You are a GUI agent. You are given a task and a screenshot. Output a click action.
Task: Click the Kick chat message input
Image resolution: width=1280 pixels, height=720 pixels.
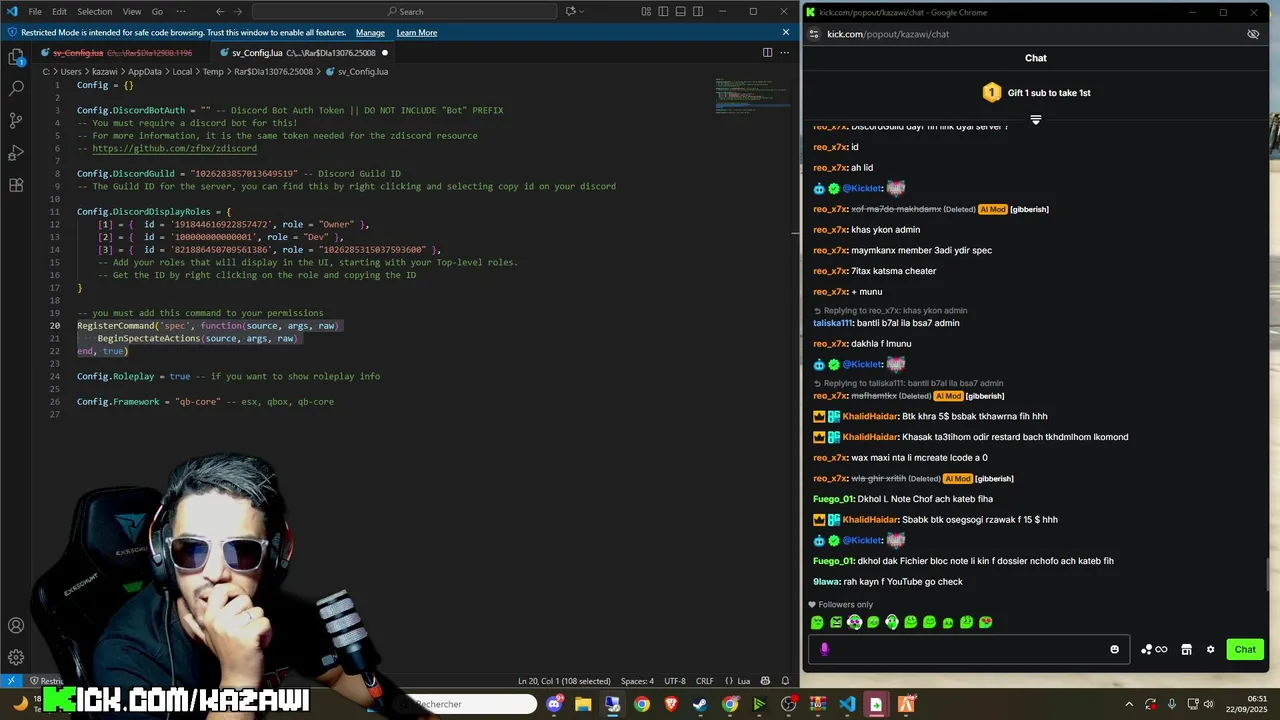pyautogui.click(x=969, y=649)
